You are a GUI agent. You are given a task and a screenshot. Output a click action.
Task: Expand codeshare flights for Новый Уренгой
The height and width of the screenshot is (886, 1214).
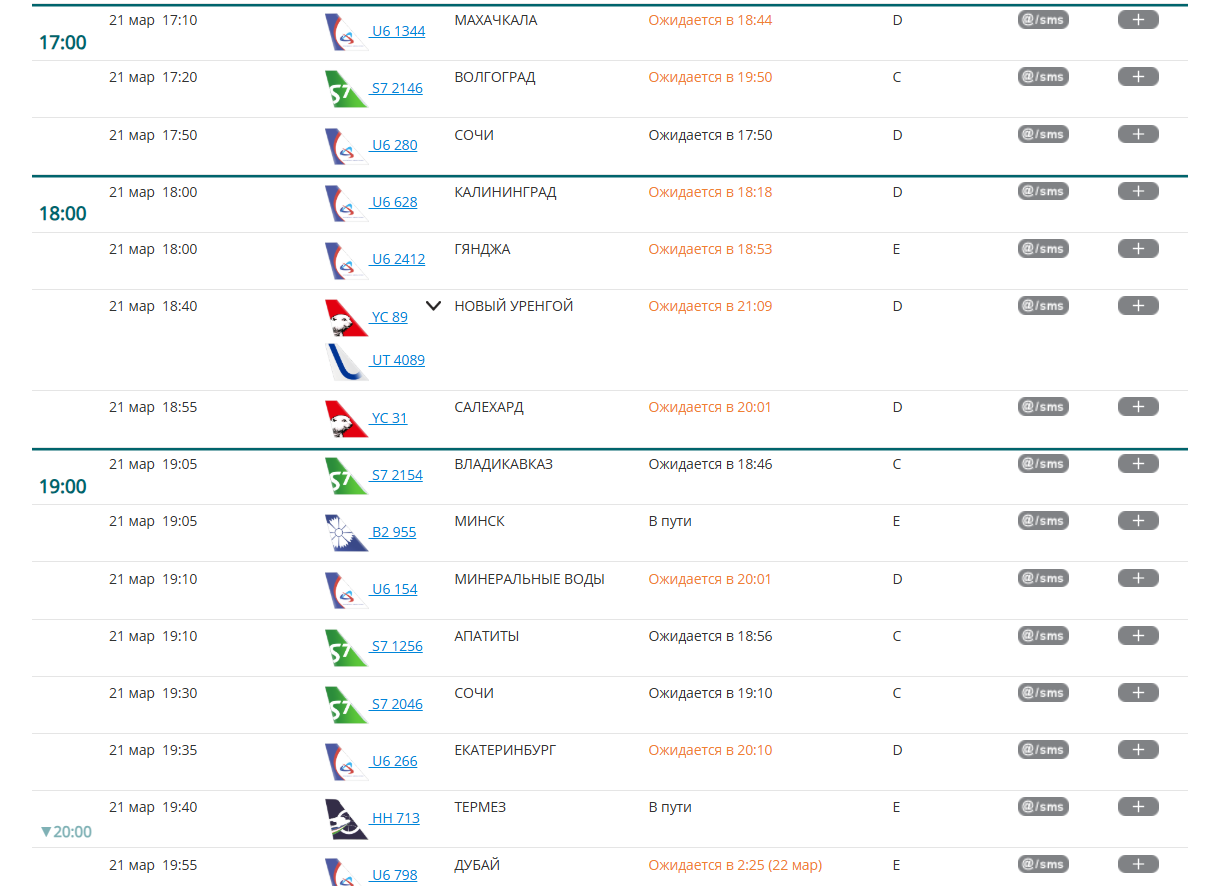click(x=433, y=306)
